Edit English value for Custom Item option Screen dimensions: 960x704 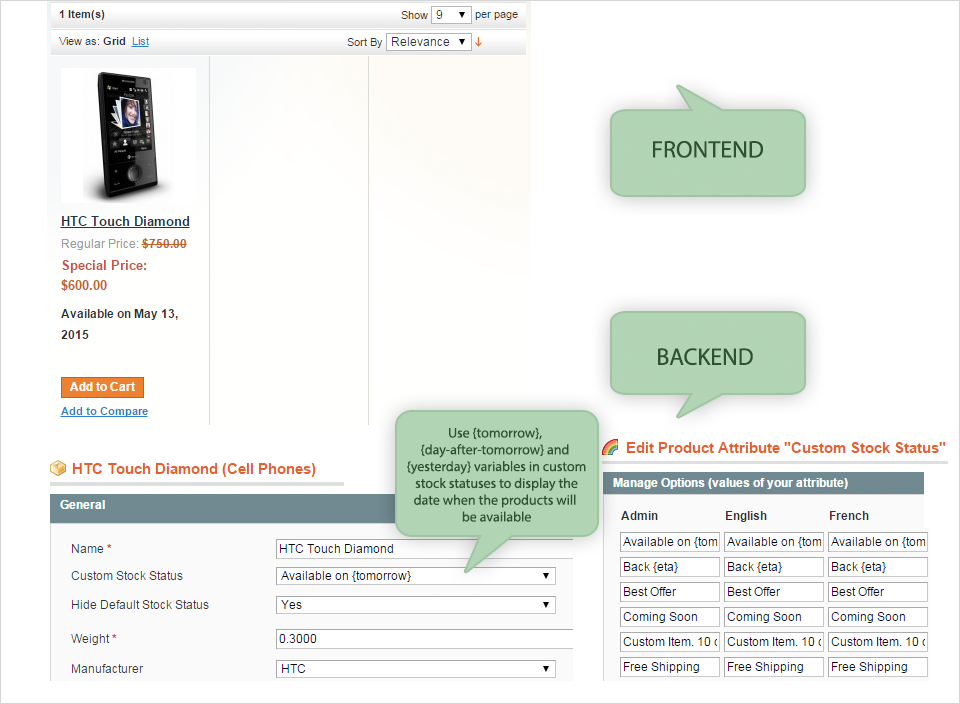(x=774, y=642)
